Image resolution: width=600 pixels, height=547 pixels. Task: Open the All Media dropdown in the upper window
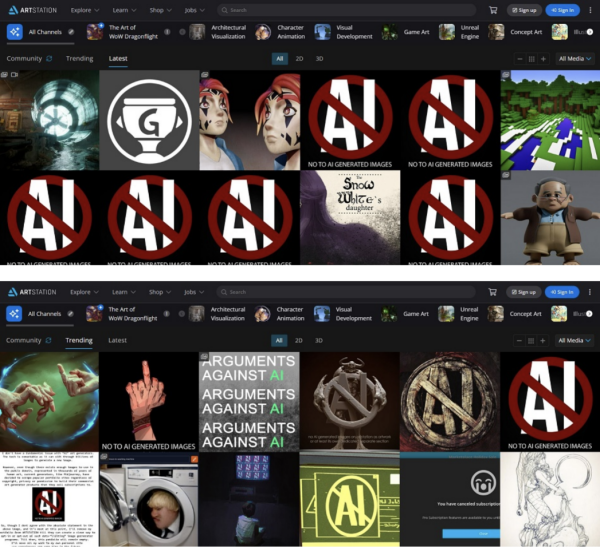(x=575, y=59)
